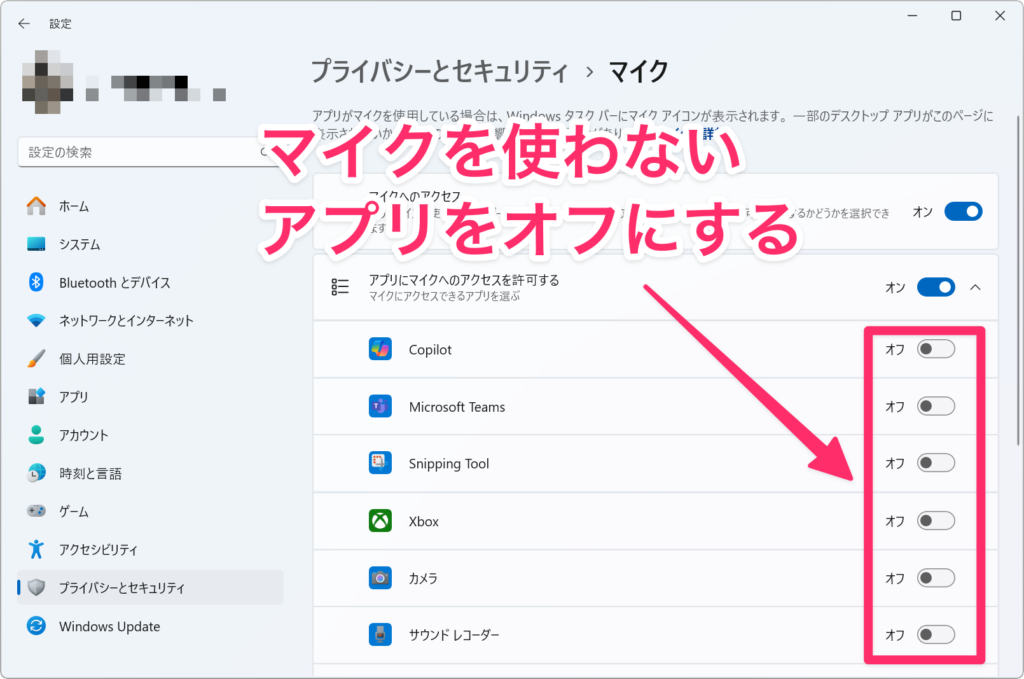Open システム settings page
The image size is (1024, 679).
150,244
